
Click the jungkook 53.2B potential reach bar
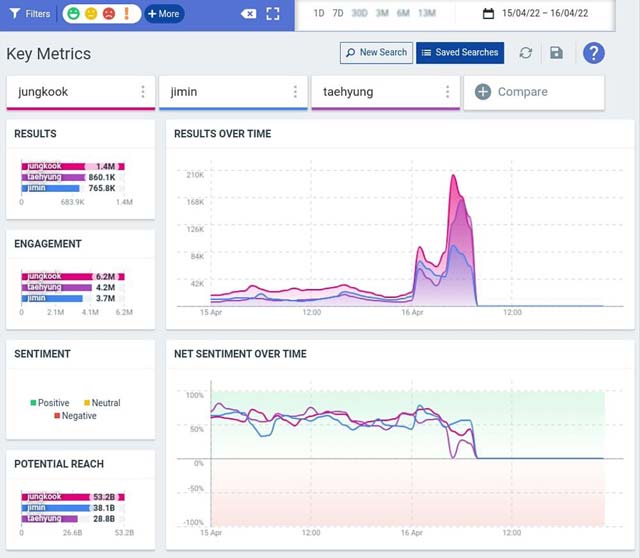(73, 497)
